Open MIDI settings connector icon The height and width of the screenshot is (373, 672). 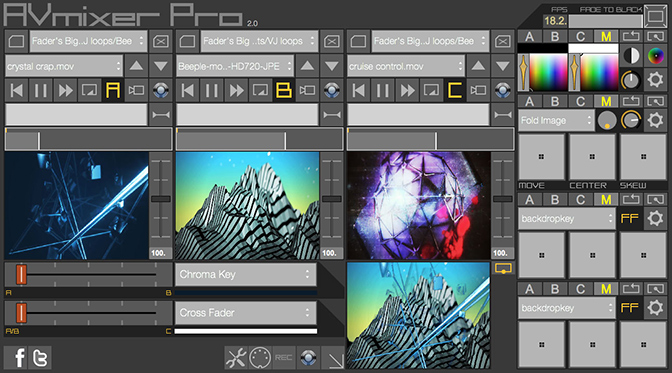tap(260, 358)
